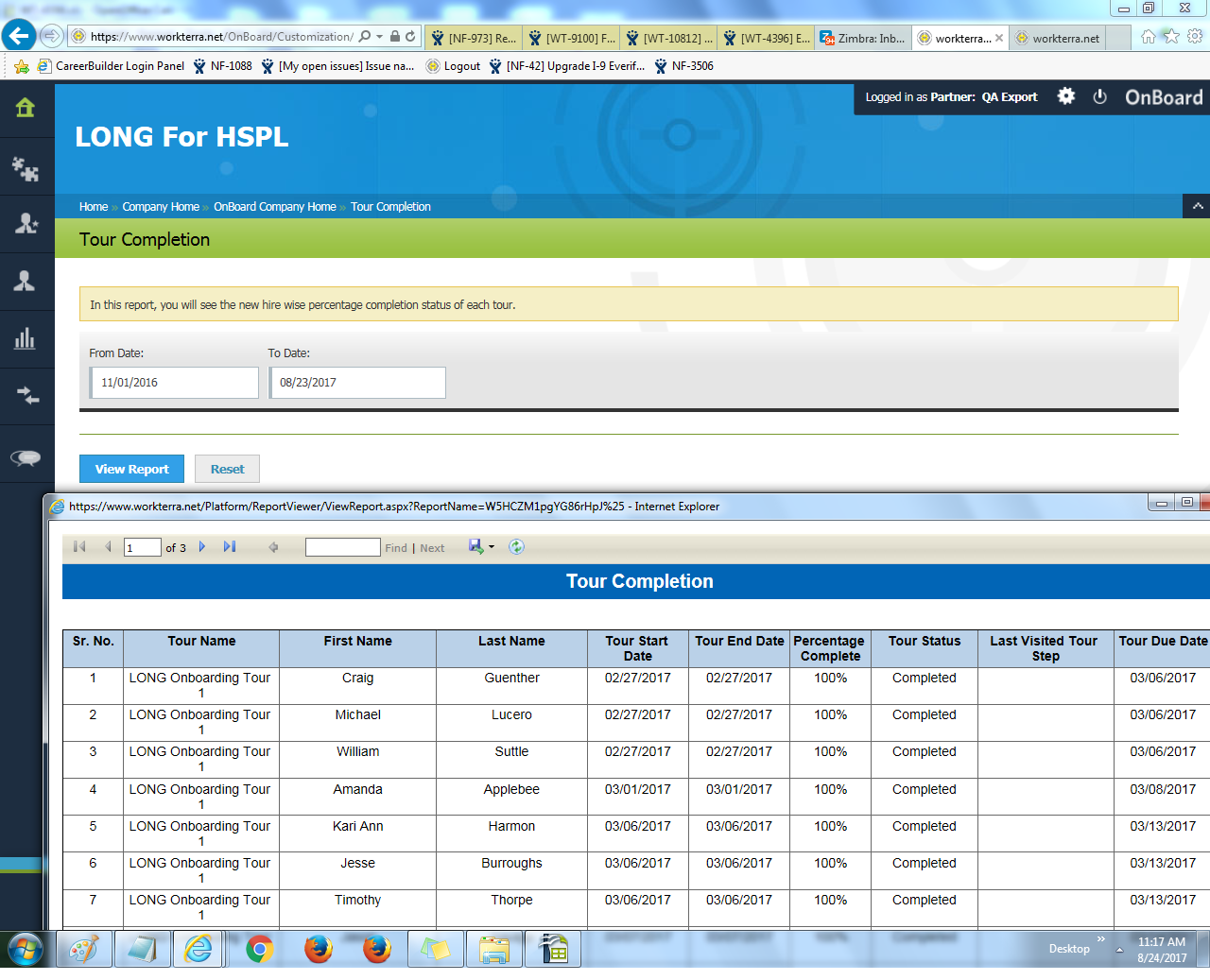The height and width of the screenshot is (980, 1210).
Task: Click the browser URL address field
Action: pos(221,37)
